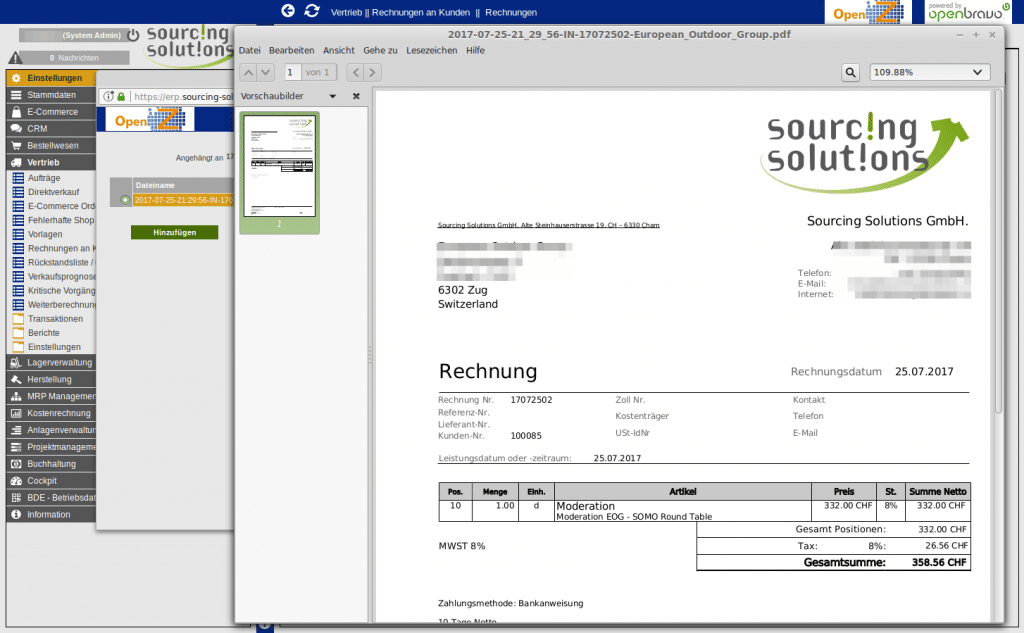Image resolution: width=1024 pixels, height=633 pixels.
Task: Click the green padlock in the popup address bar
Action: tap(121, 97)
